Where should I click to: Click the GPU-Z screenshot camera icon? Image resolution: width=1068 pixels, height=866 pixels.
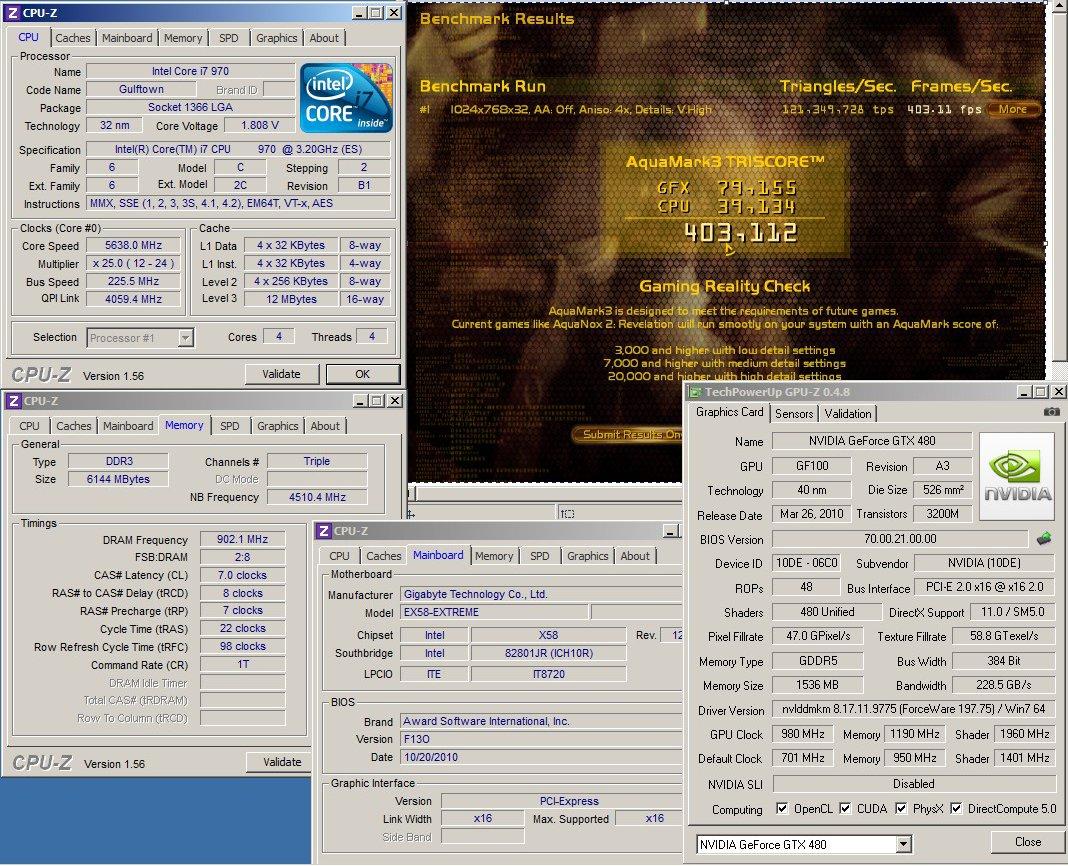(1052, 412)
